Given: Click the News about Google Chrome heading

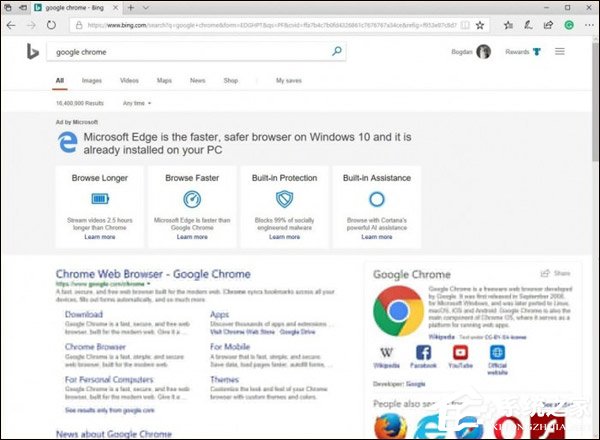Looking at the screenshot, I should 114,434.
